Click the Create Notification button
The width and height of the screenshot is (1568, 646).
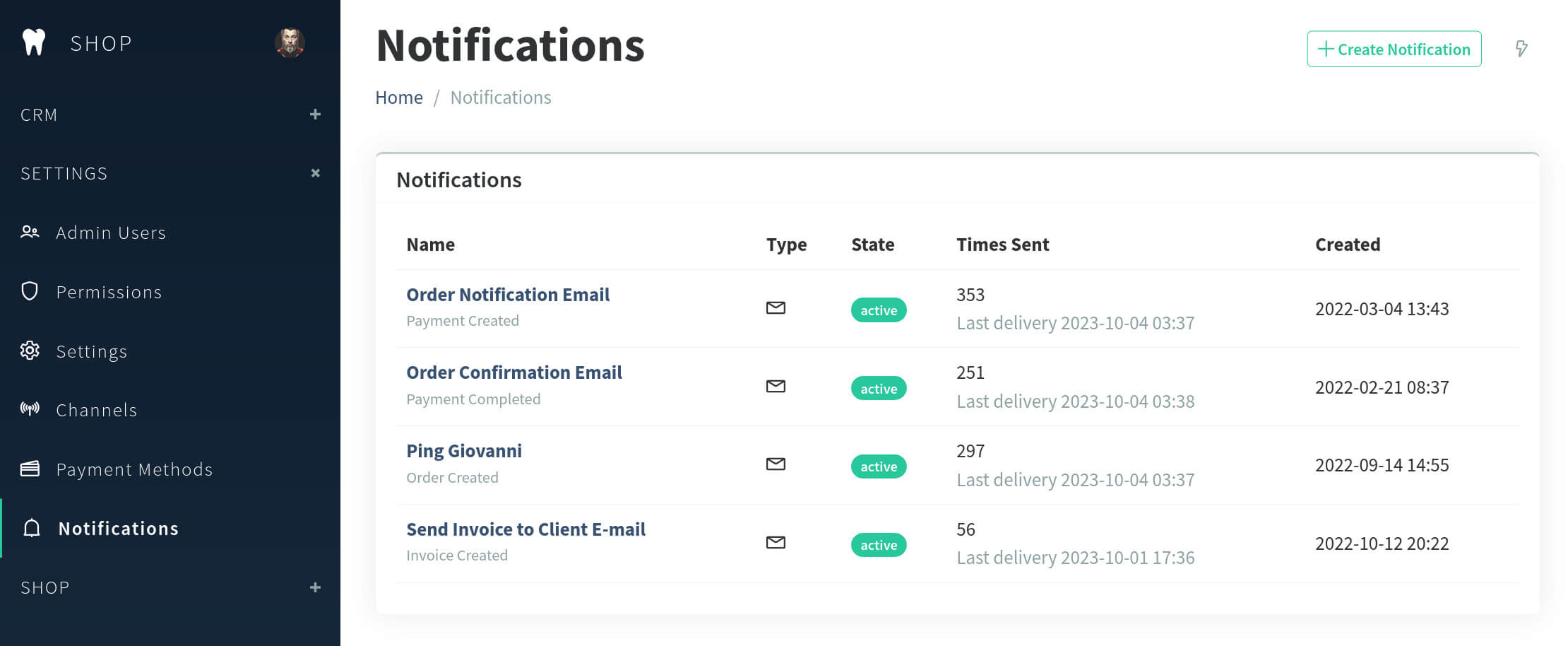(1394, 49)
